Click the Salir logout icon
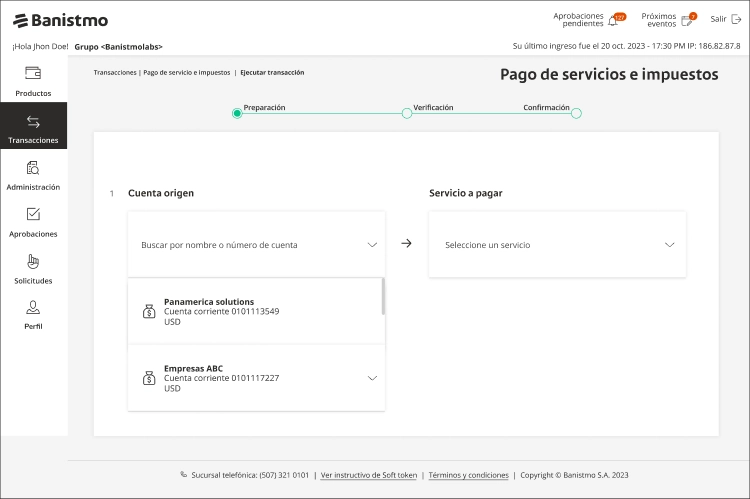This screenshot has height=499, width=750. (737, 19)
